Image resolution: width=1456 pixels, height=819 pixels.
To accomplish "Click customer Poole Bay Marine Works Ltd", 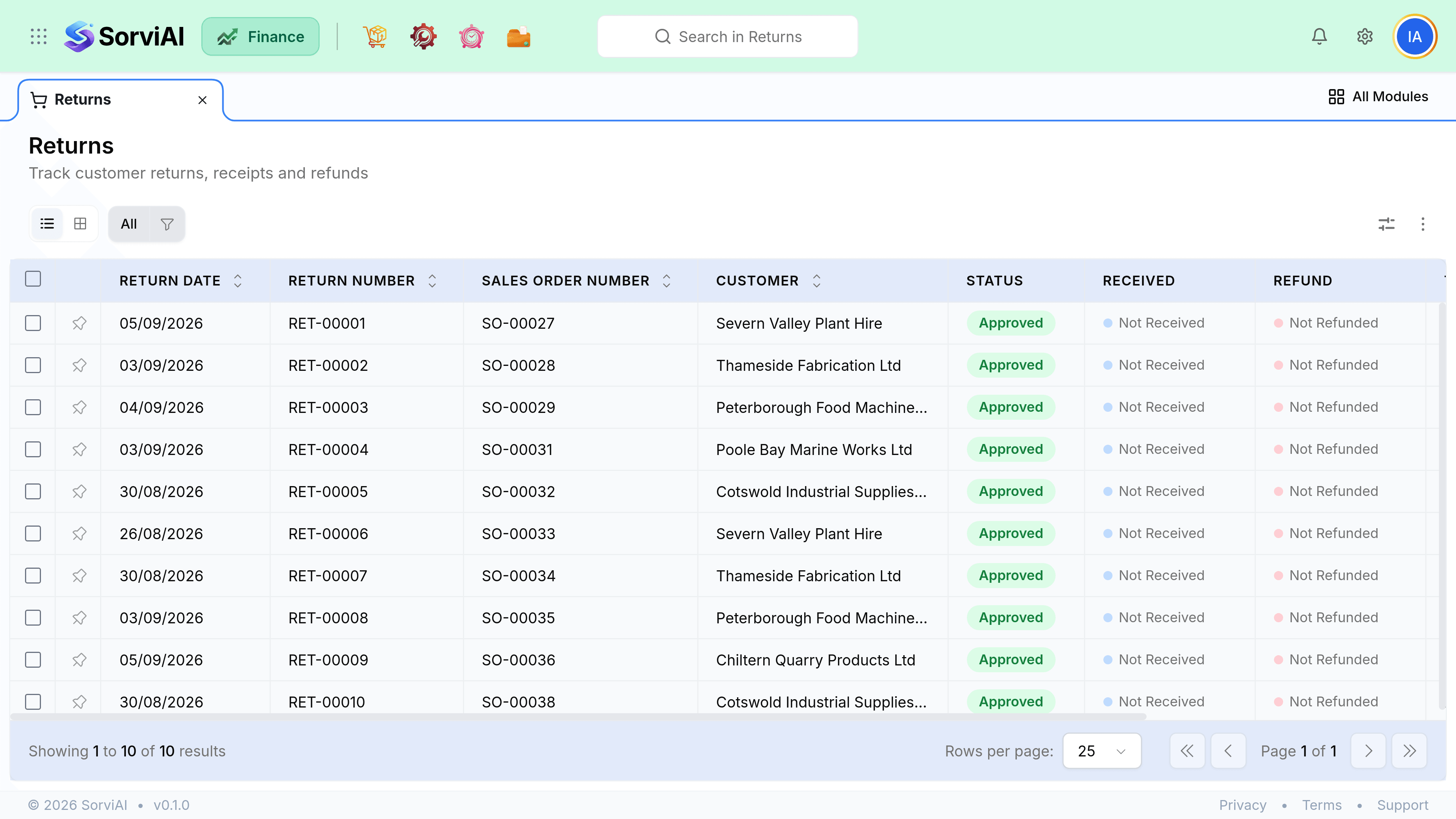I will click(x=814, y=450).
